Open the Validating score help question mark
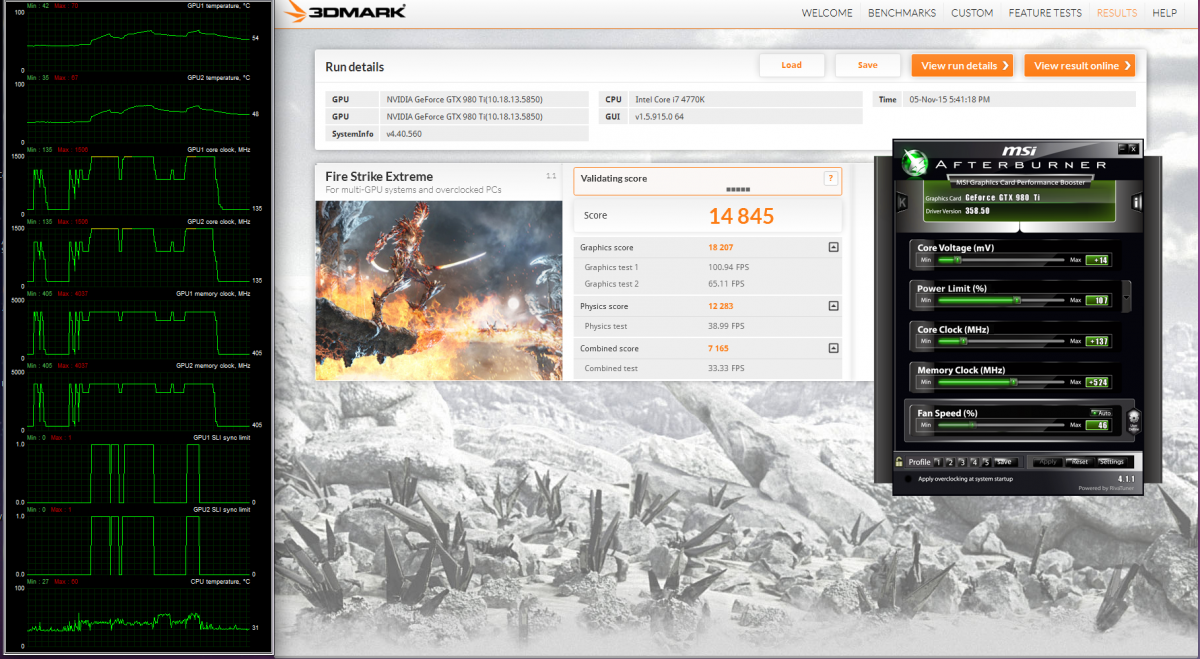The height and width of the screenshot is (659, 1200). (830, 178)
